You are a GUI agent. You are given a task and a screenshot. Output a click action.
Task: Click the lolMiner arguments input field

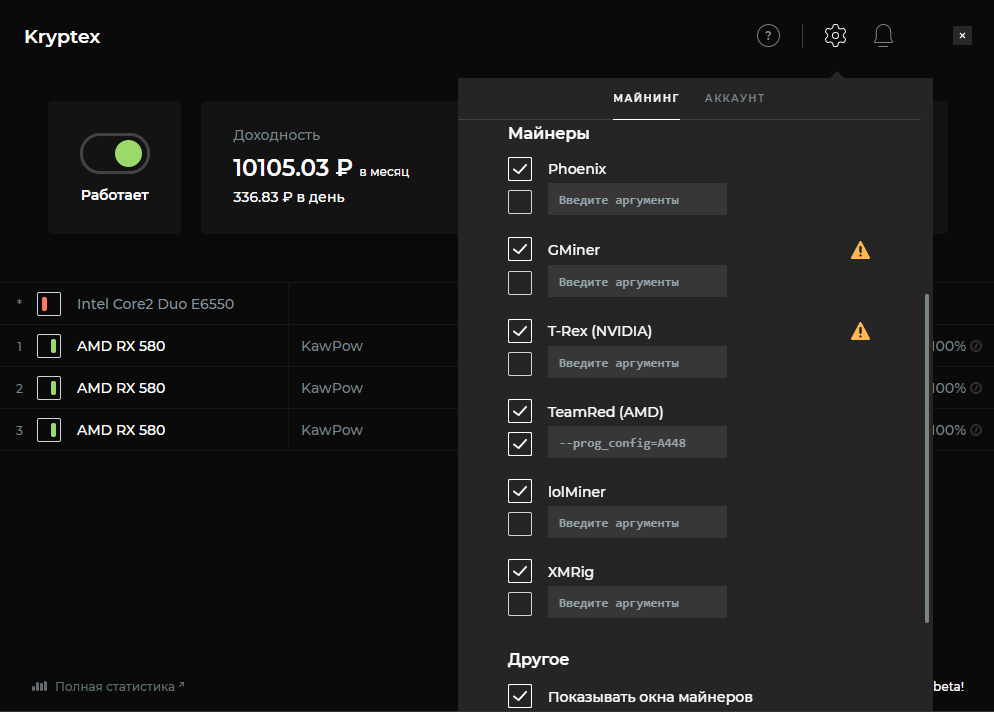pyautogui.click(x=637, y=522)
